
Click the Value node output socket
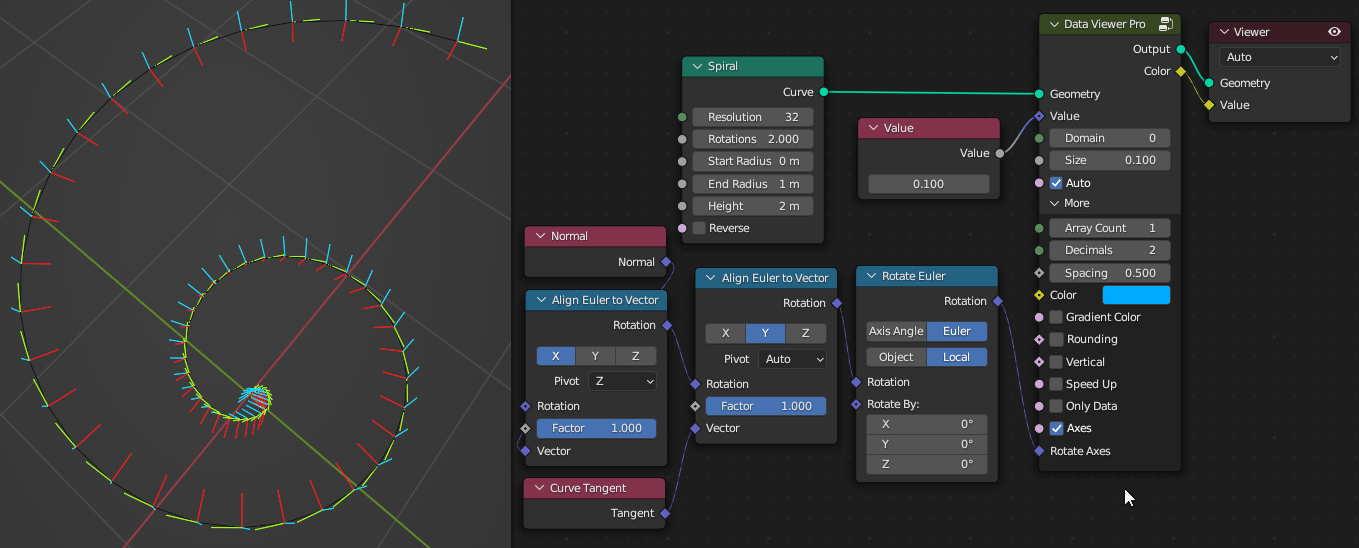[x=999, y=153]
